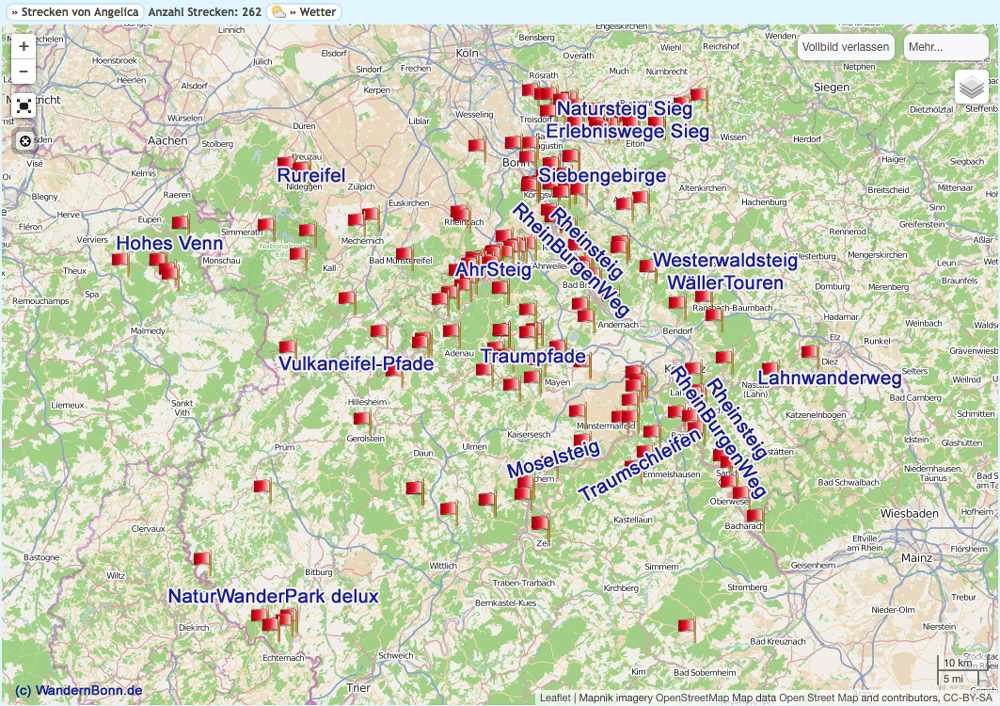Viewport: 1000px width, 706px height.
Task: Open the map layers control
Action: tap(971, 88)
